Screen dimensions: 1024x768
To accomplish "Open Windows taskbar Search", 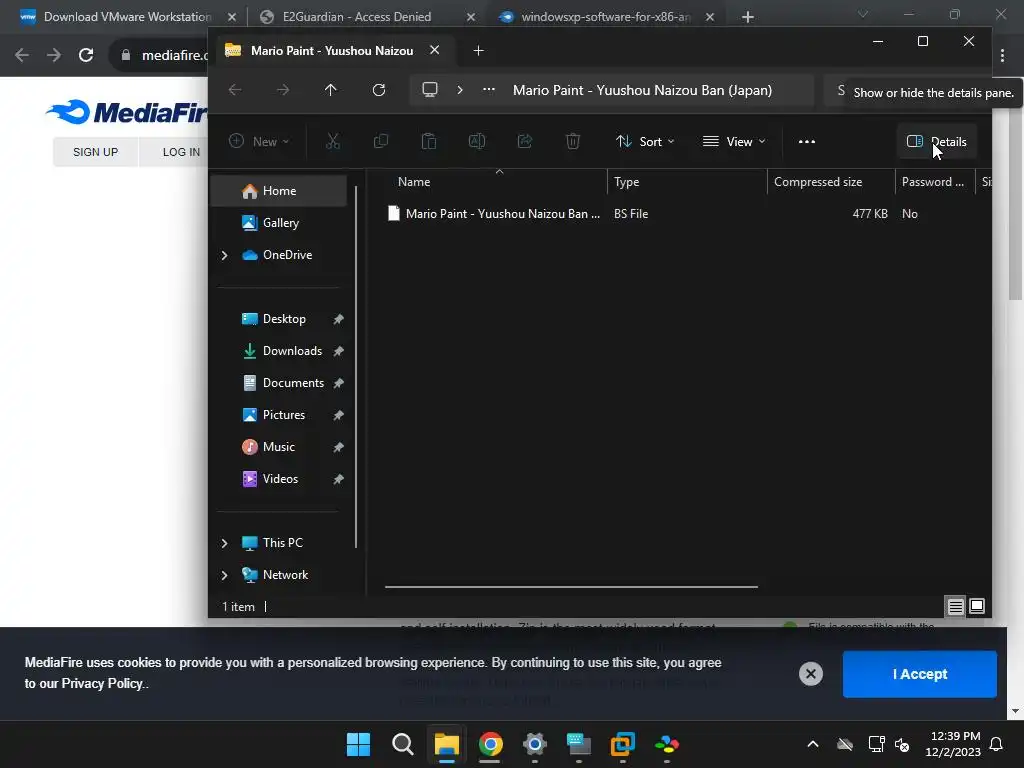I will [402, 744].
